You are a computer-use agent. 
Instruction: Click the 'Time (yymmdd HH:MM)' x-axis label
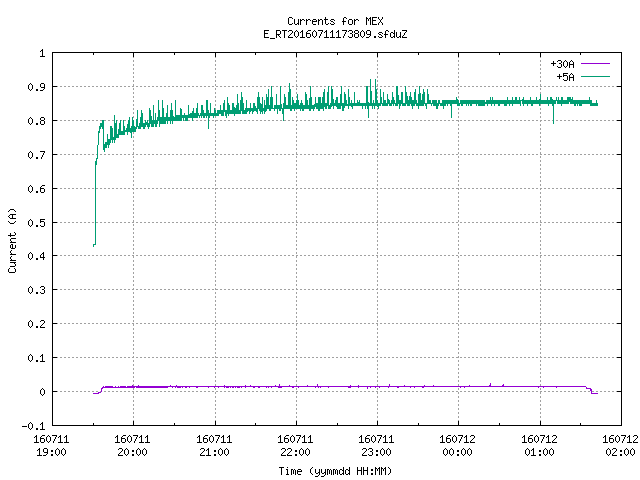[335, 471]
